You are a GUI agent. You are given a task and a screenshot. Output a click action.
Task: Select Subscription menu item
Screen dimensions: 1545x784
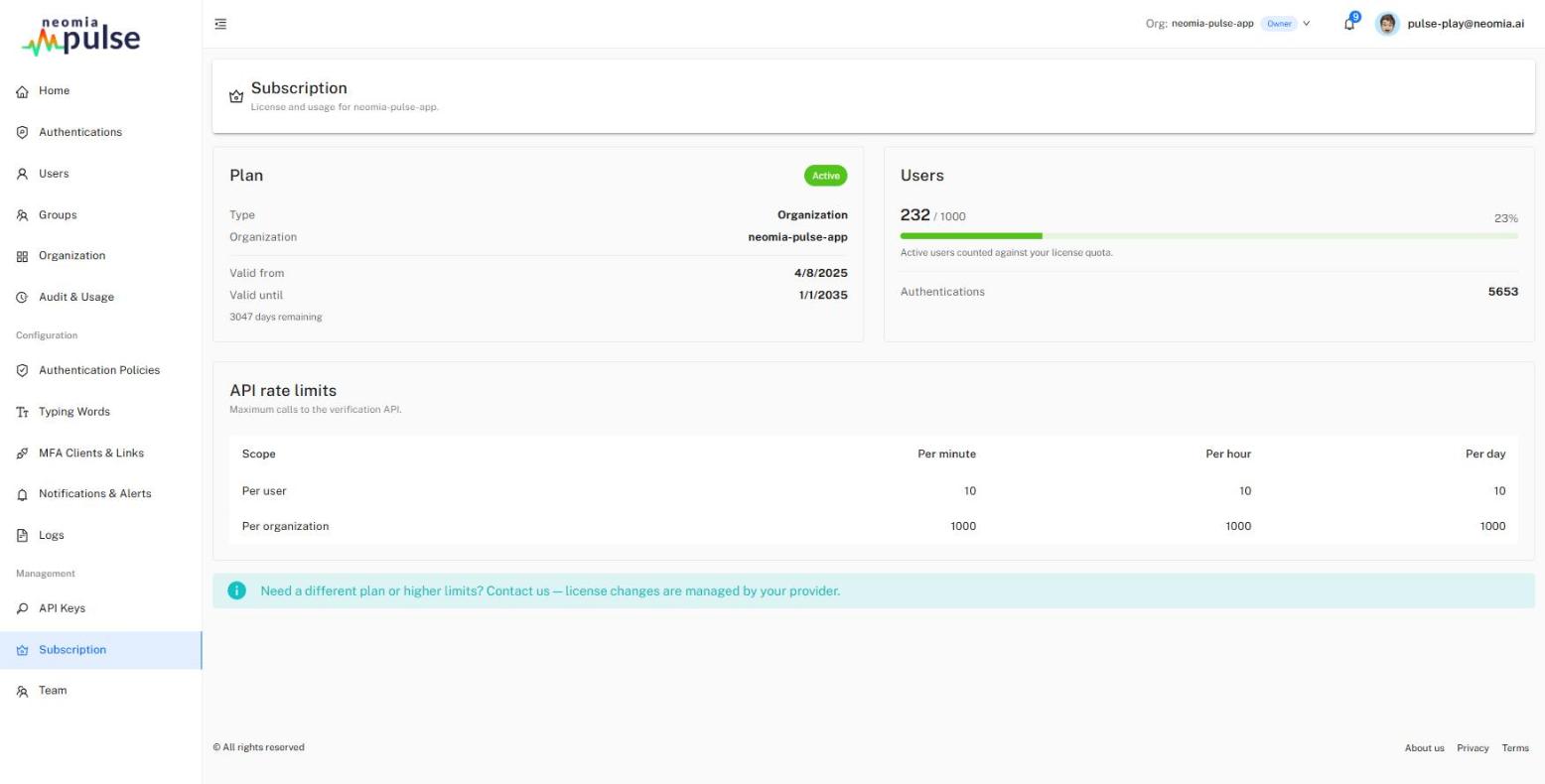click(x=100, y=650)
